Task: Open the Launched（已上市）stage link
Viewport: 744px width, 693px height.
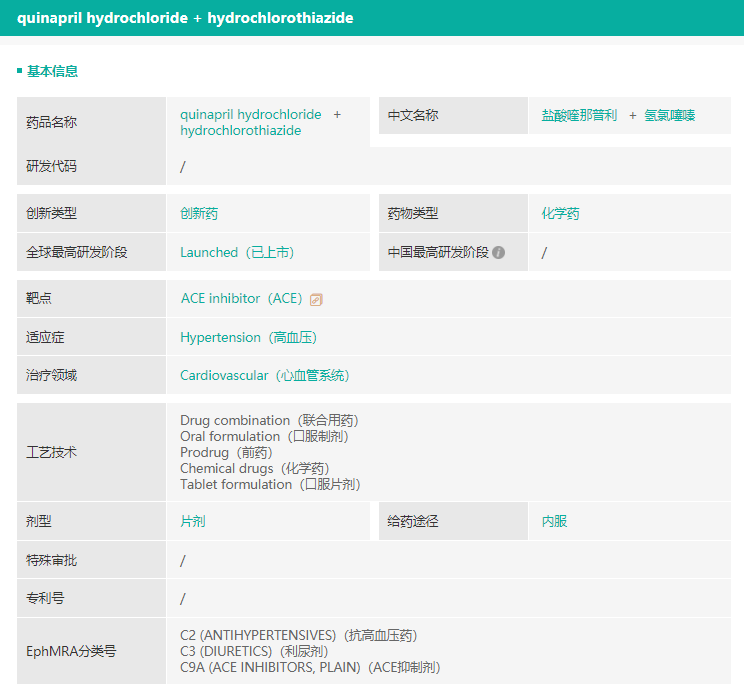Action: pyautogui.click(x=237, y=252)
